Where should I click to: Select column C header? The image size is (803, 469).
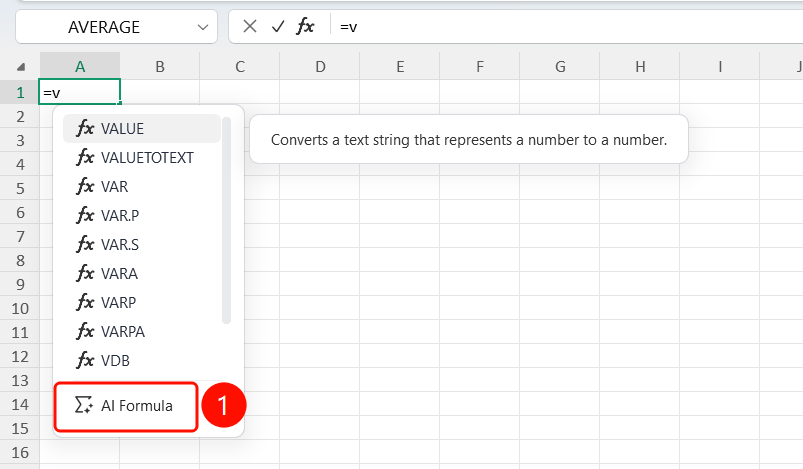pyautogui.click(x=240, y=67)
